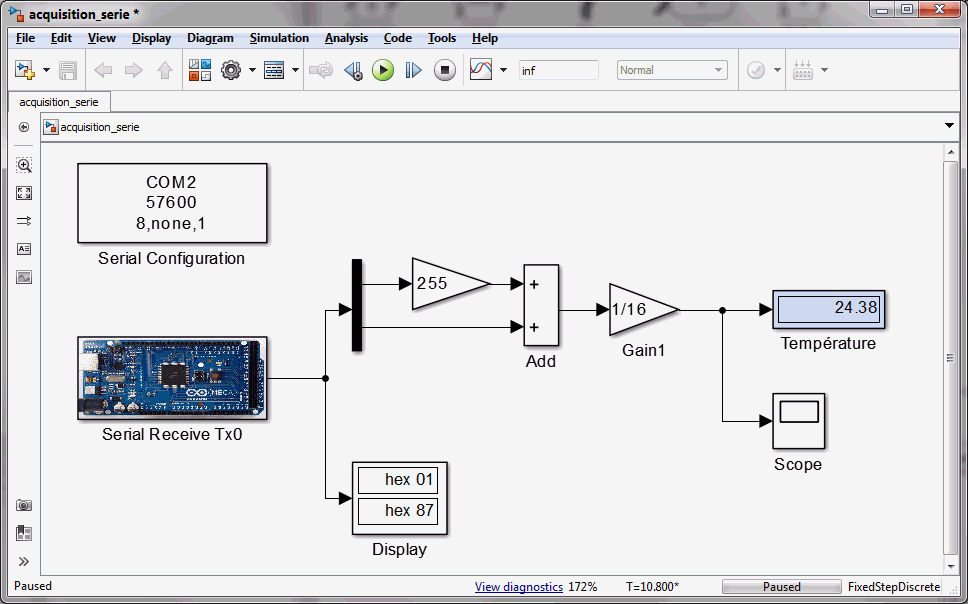Click the 172% zoom level text
The image size is (968, 604).
click(x=583, y=587)
